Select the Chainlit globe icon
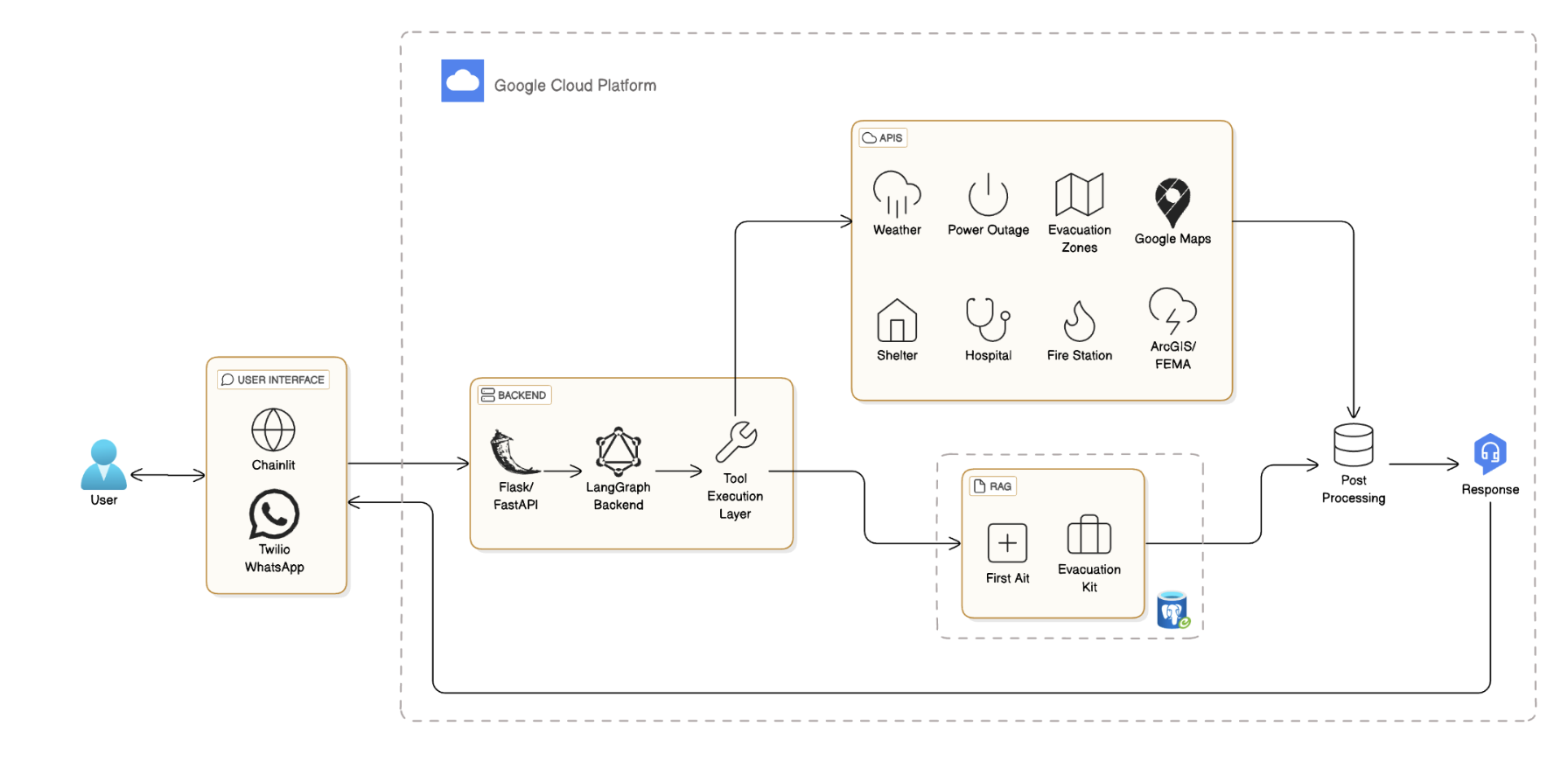This screenshot has height=775, width=1568. pyautogui.click(x=273, y=429)
